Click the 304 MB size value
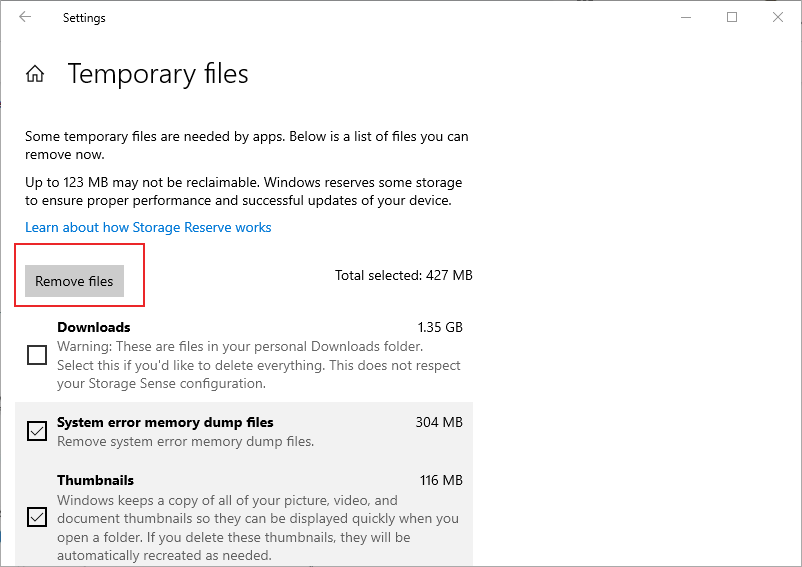 [x=439, y=422]
